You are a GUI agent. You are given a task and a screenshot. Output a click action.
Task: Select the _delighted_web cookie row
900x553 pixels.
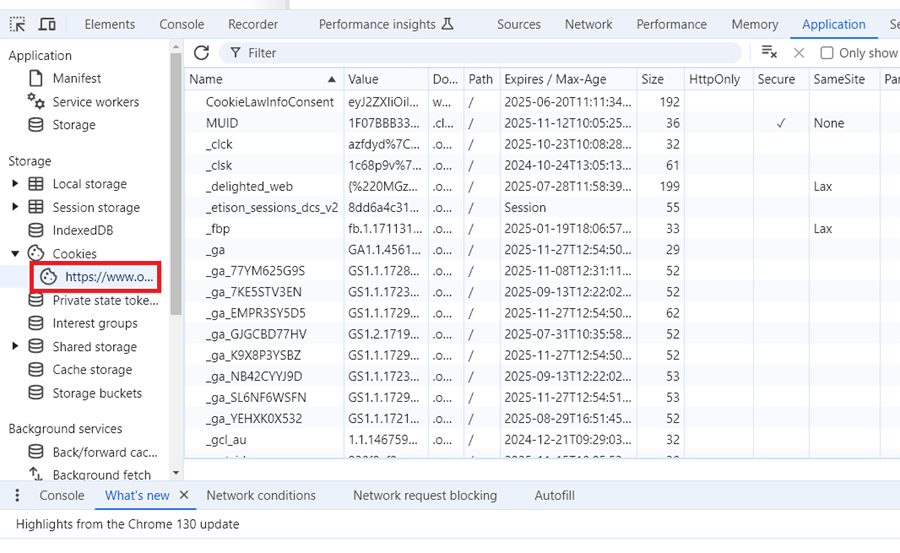pyautogui.click(x=542, y=186)
